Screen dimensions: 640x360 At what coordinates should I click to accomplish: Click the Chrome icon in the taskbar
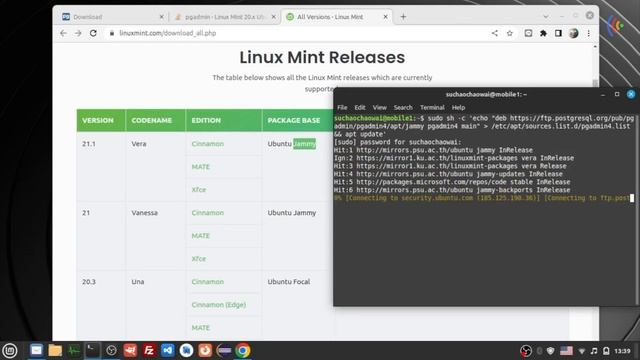(x=243, y=350)
